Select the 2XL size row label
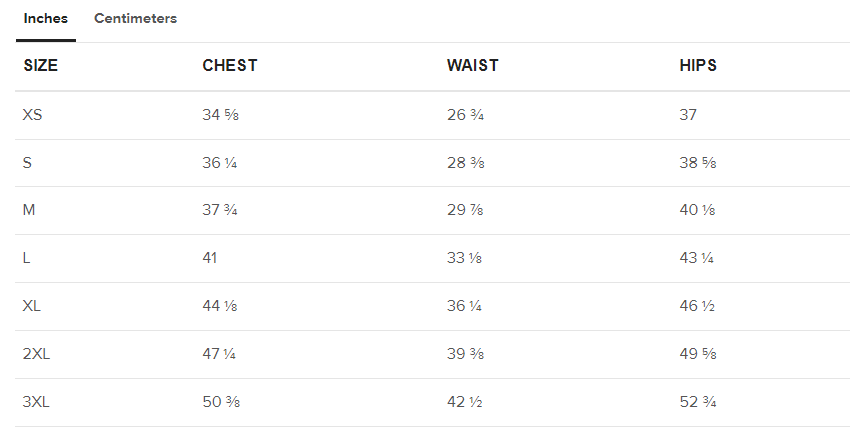 pyautogui.click(x=36, y=354)
